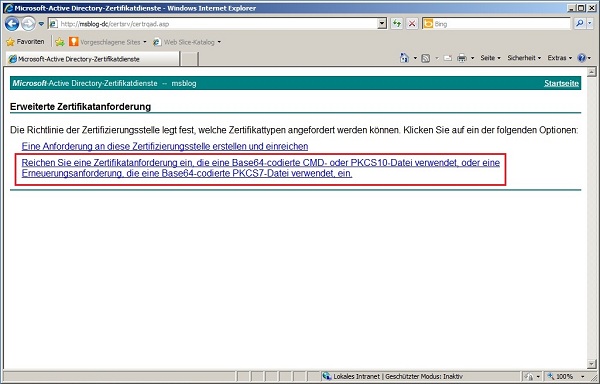Viewport: 600px width, 384px height.
Task: Click the page icon in address bar
Action: click(54, 24)
